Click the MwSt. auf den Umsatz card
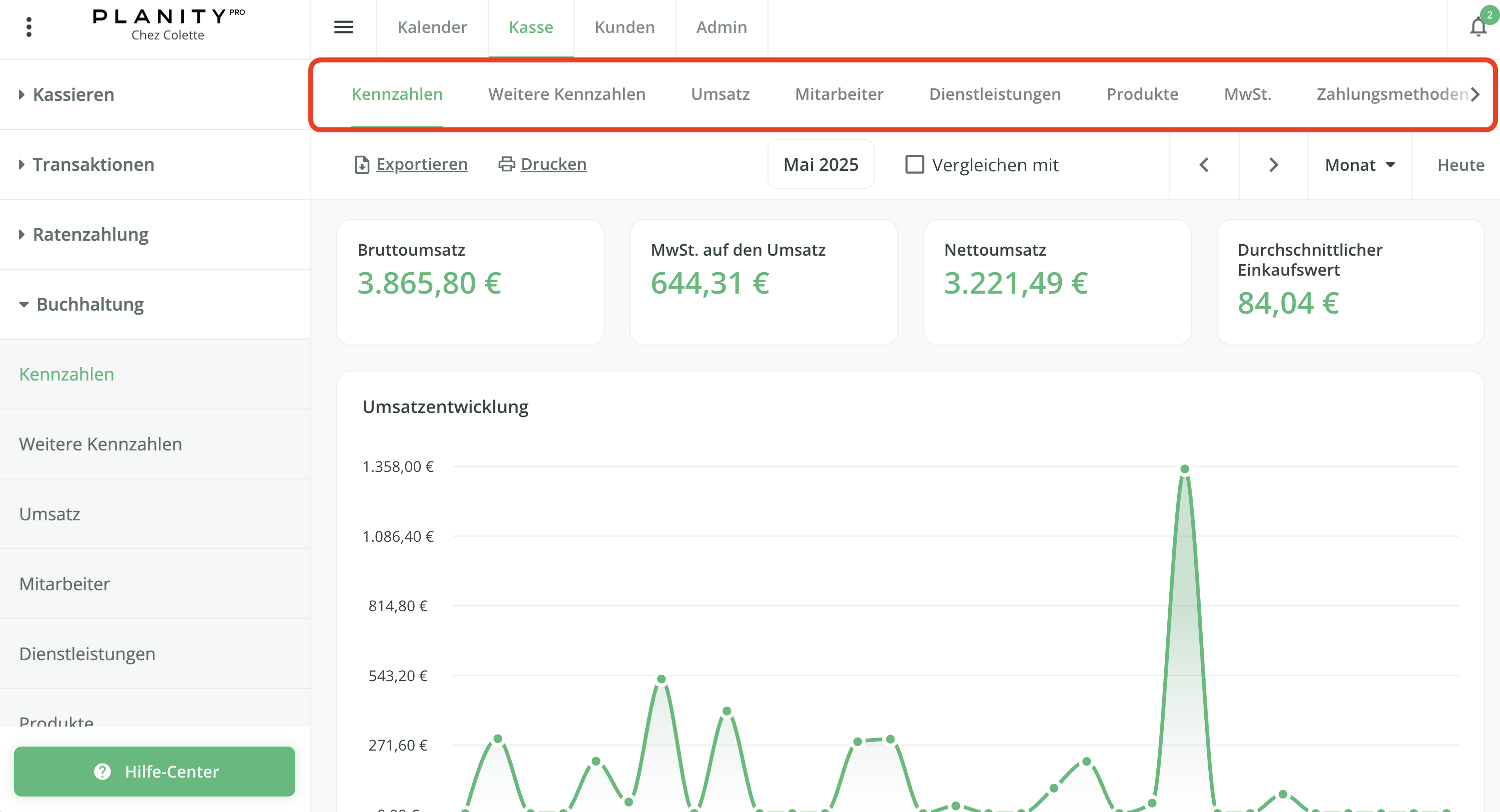This screenshot has height=812, width=1500. coord(763,282)
